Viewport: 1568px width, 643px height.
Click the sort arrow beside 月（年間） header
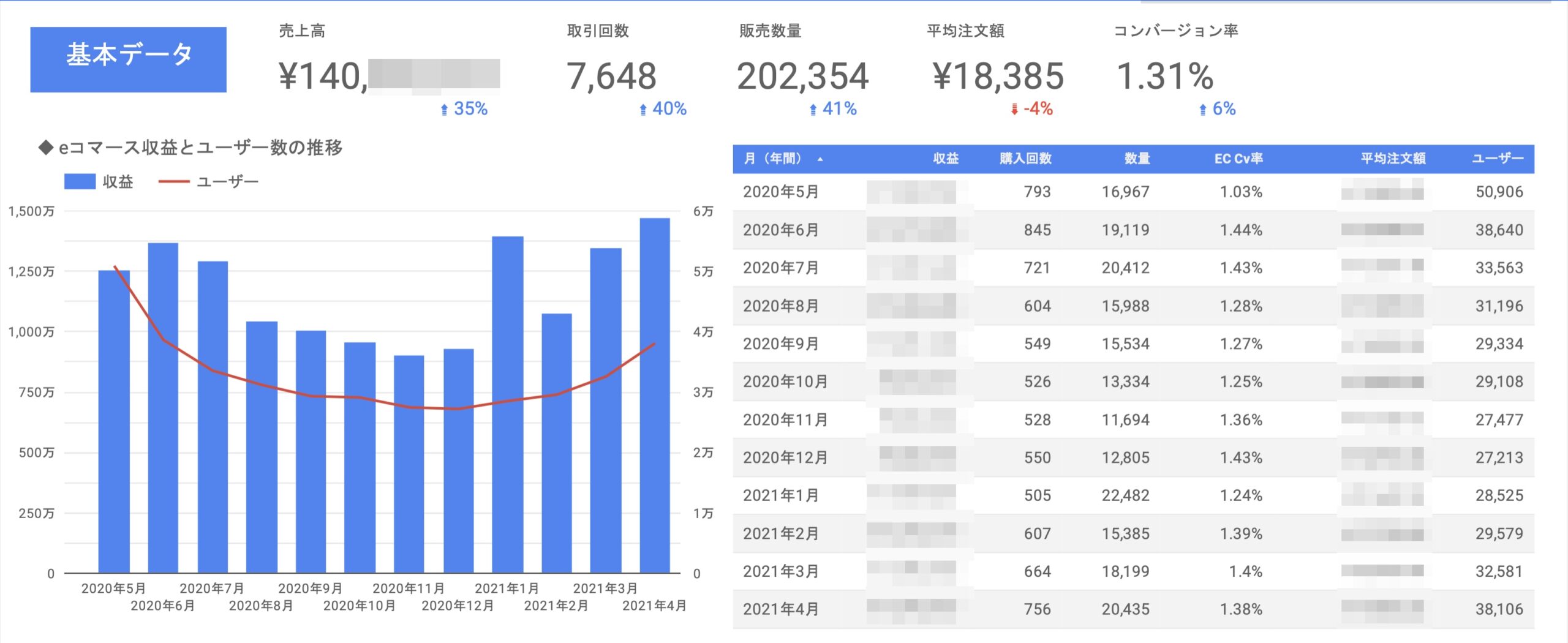[x=820, y=159]
